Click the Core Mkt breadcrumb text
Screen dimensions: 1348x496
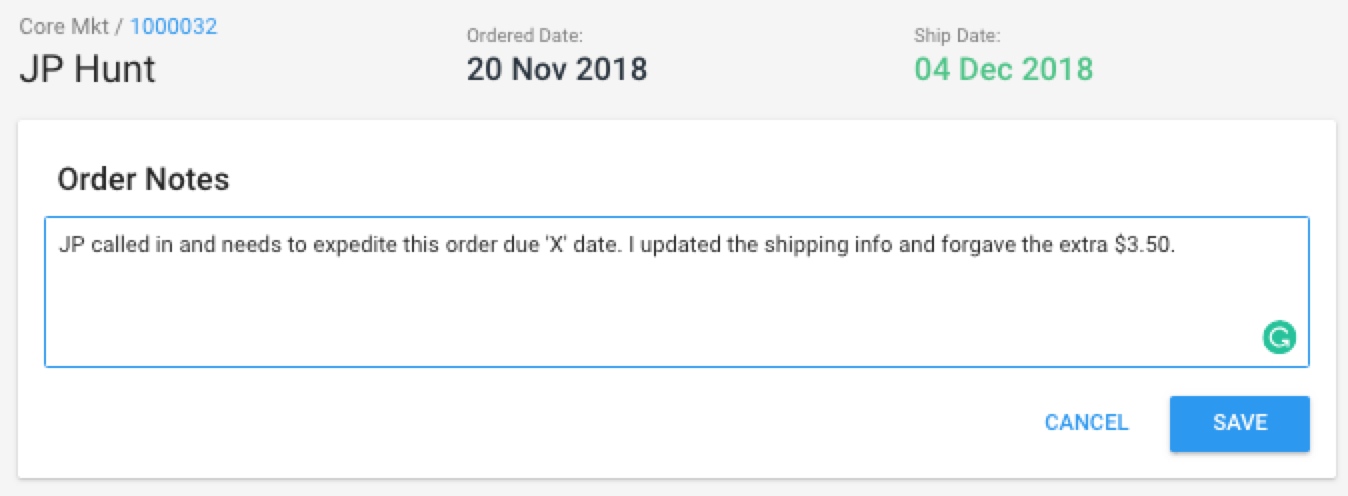(62, 26)
